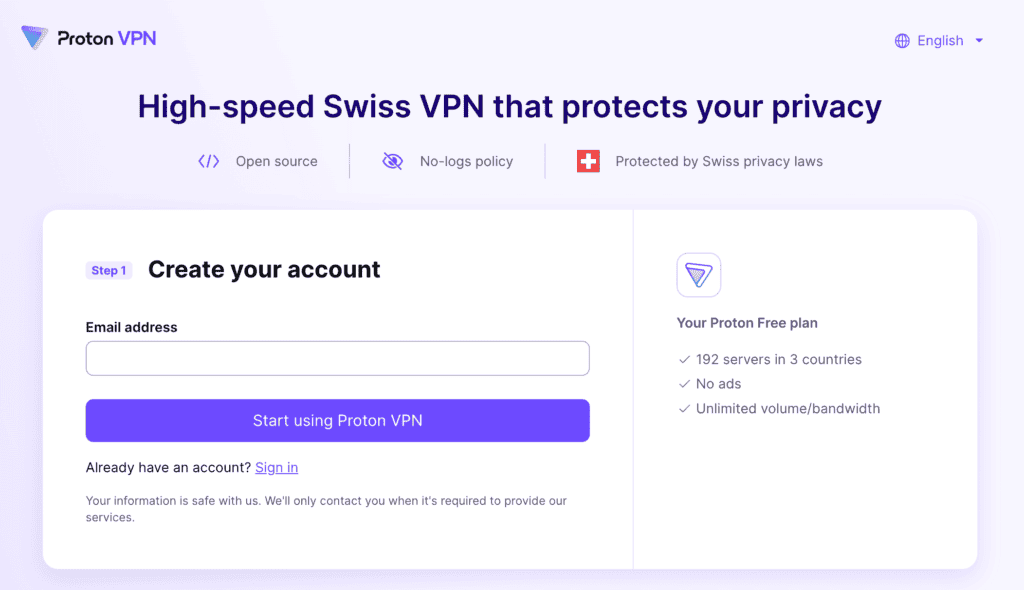The height and width of the screenshot is (590, 1024).
Task: Click the Open source label
Action: point(277,161)
